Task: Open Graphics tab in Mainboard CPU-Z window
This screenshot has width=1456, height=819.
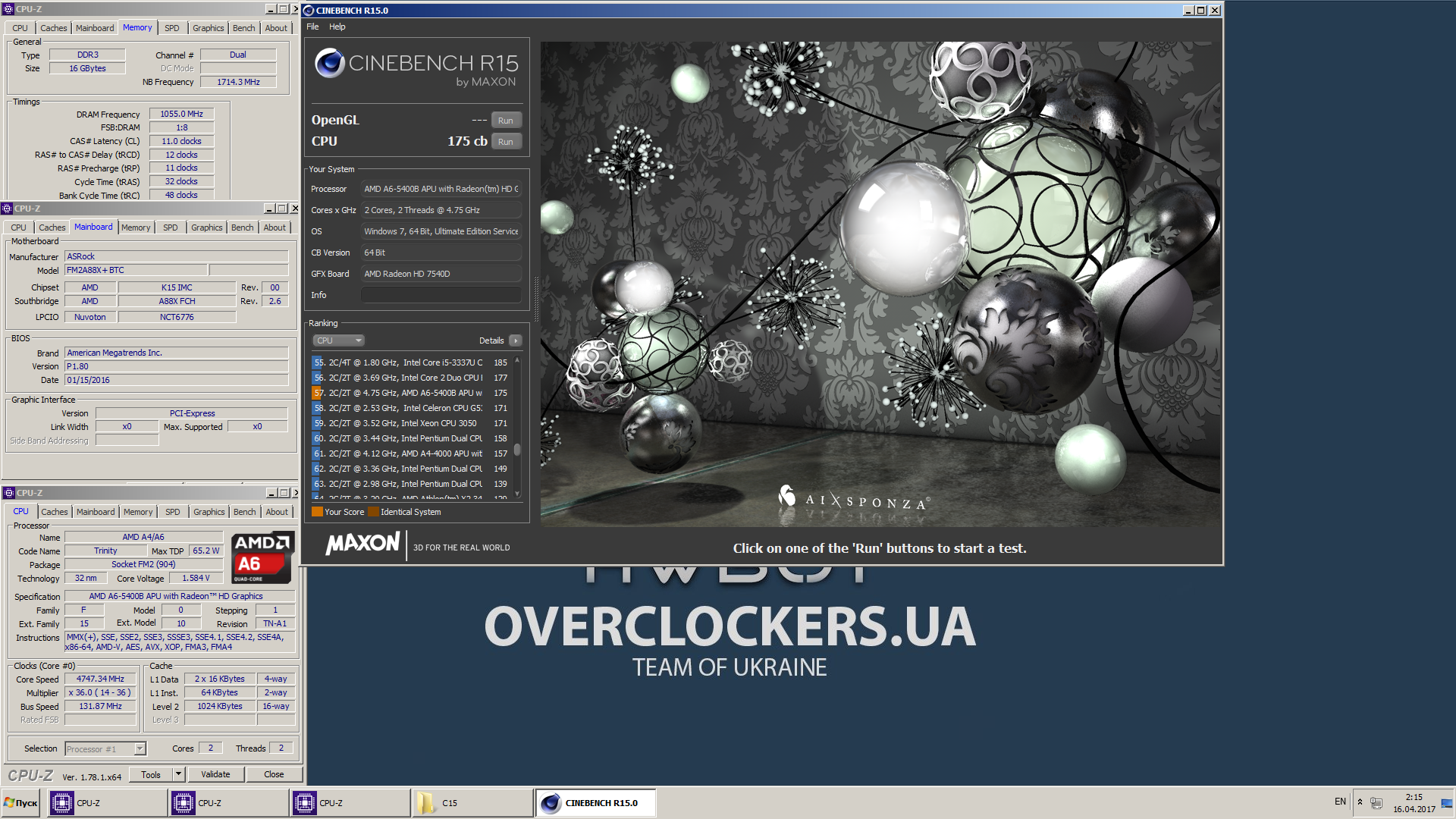Action: 207,227
